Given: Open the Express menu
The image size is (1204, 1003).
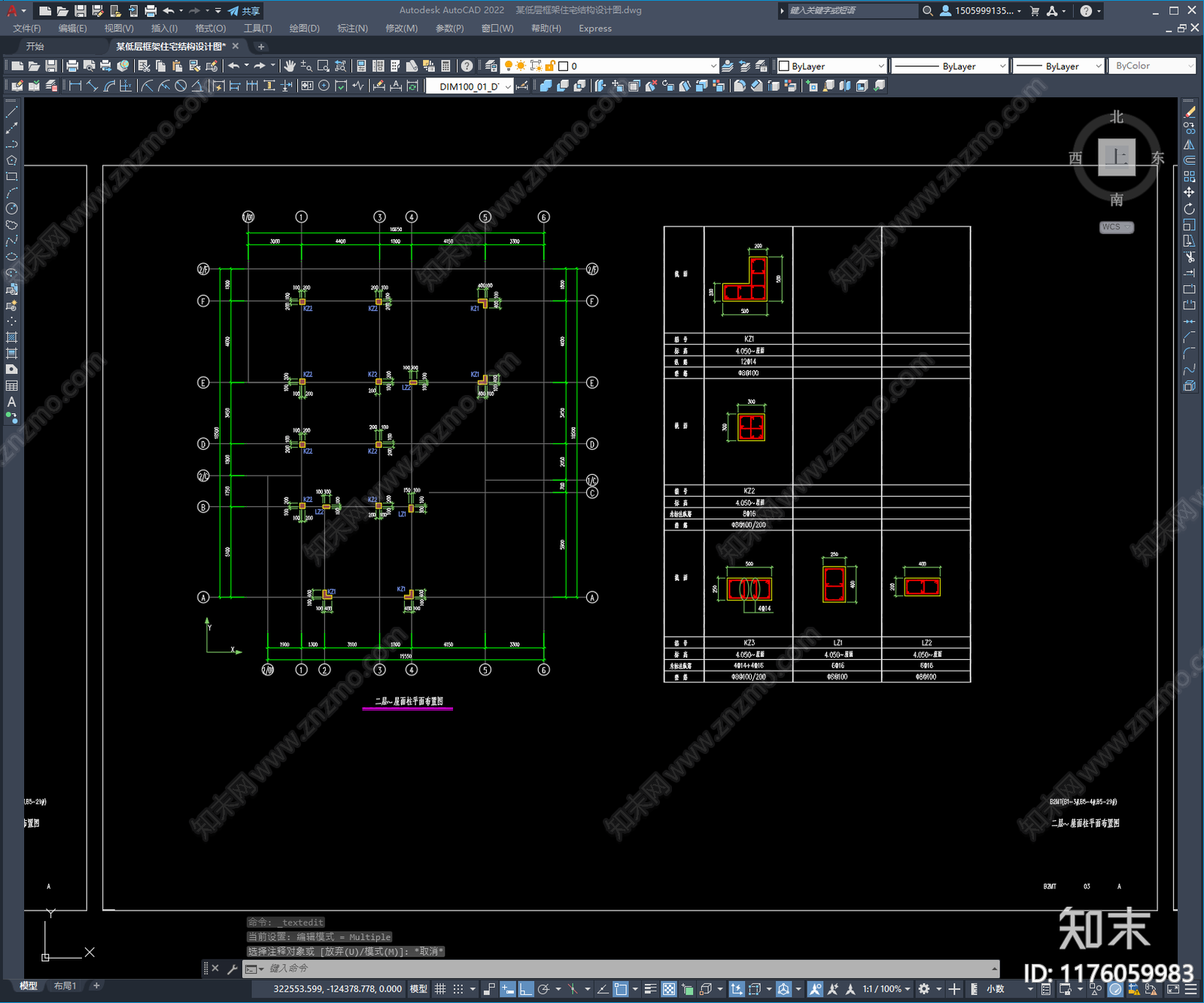Looking at the screenshot, I should click(x=595, y=29).
